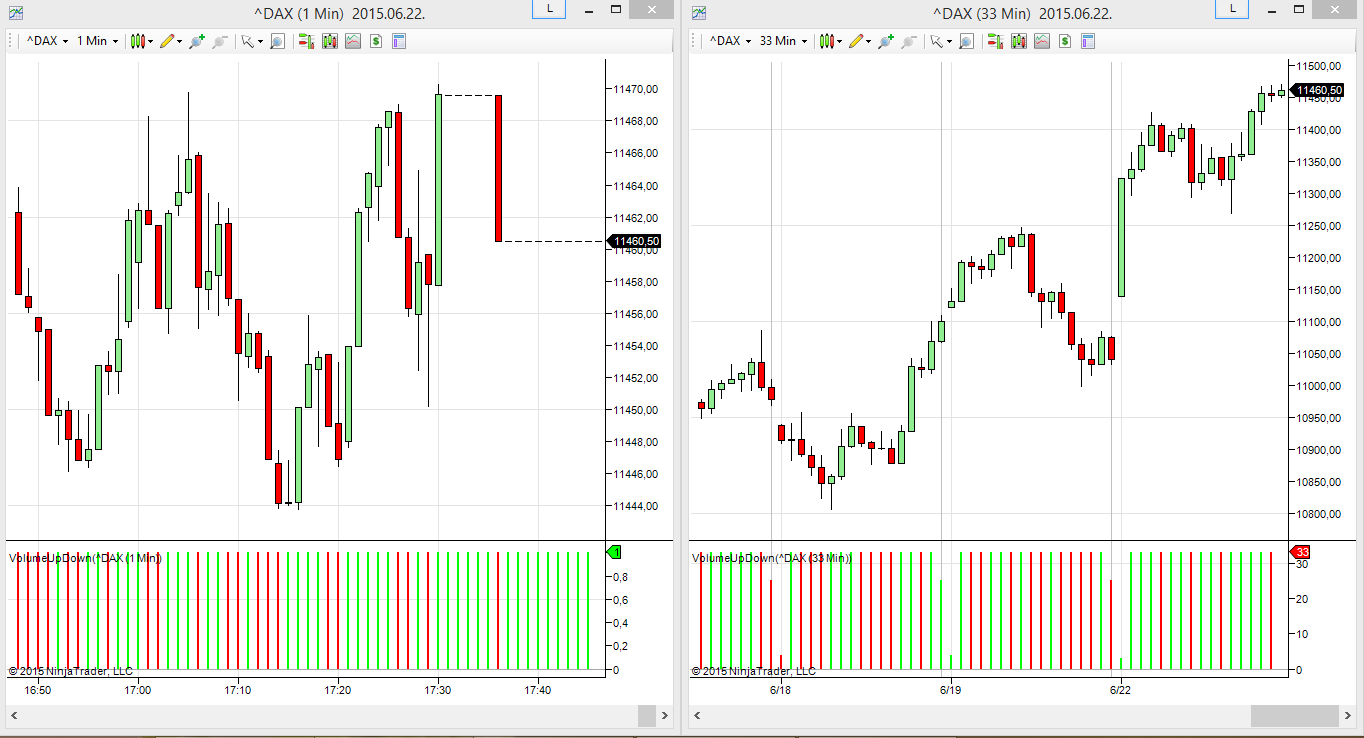Click the chart window icon of the 33 Min window
The image size is (1364, 738).
(x=699, y=12)
